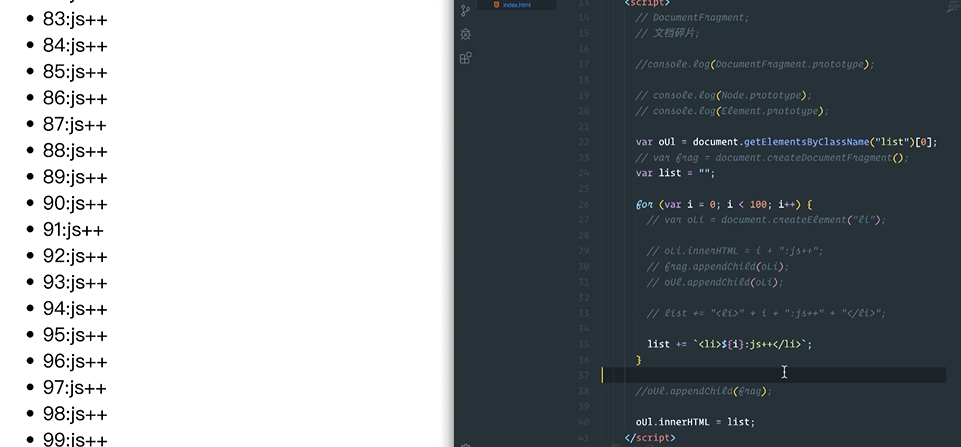Screen dimensions: 961x447
Task: Click list item 93:js++
Action: coord(75,283)
